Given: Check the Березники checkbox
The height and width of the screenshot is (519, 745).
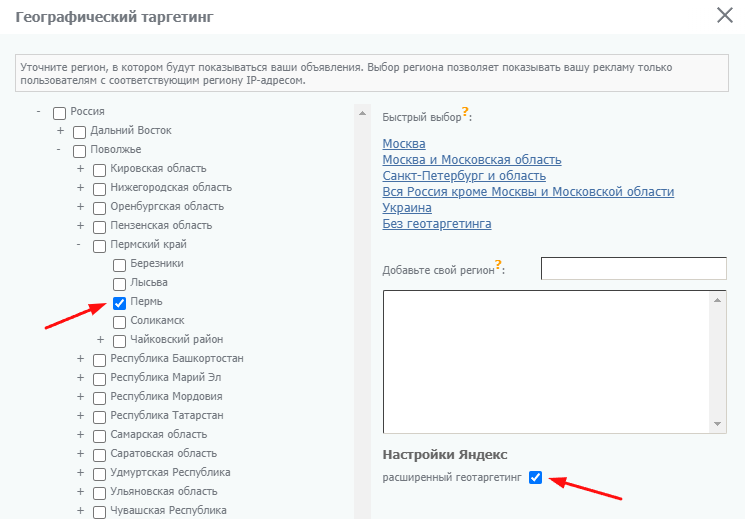Looking at the screenshot, I should (120, 264).
